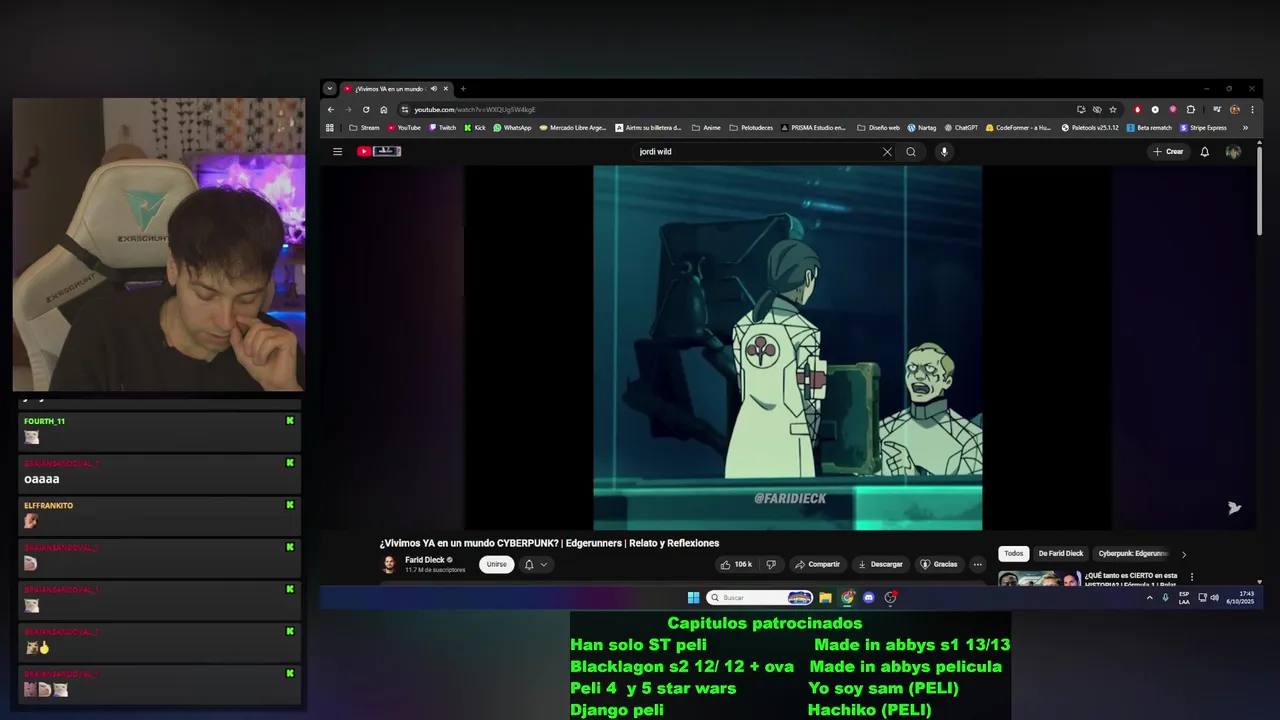1280x720 pixels.
Task: Click the video player area
Action: click(788, 347)
